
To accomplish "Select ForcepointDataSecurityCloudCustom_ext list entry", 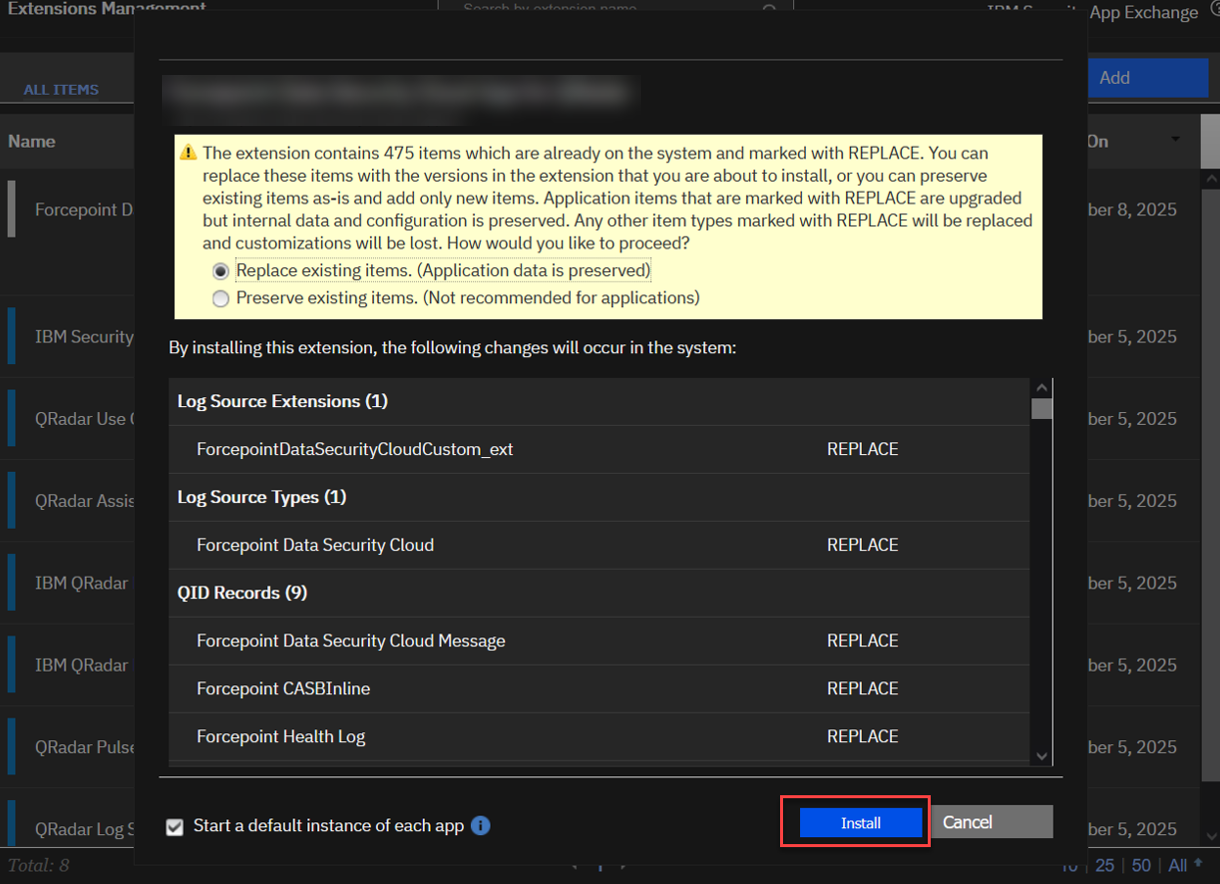I will [355, 449].
